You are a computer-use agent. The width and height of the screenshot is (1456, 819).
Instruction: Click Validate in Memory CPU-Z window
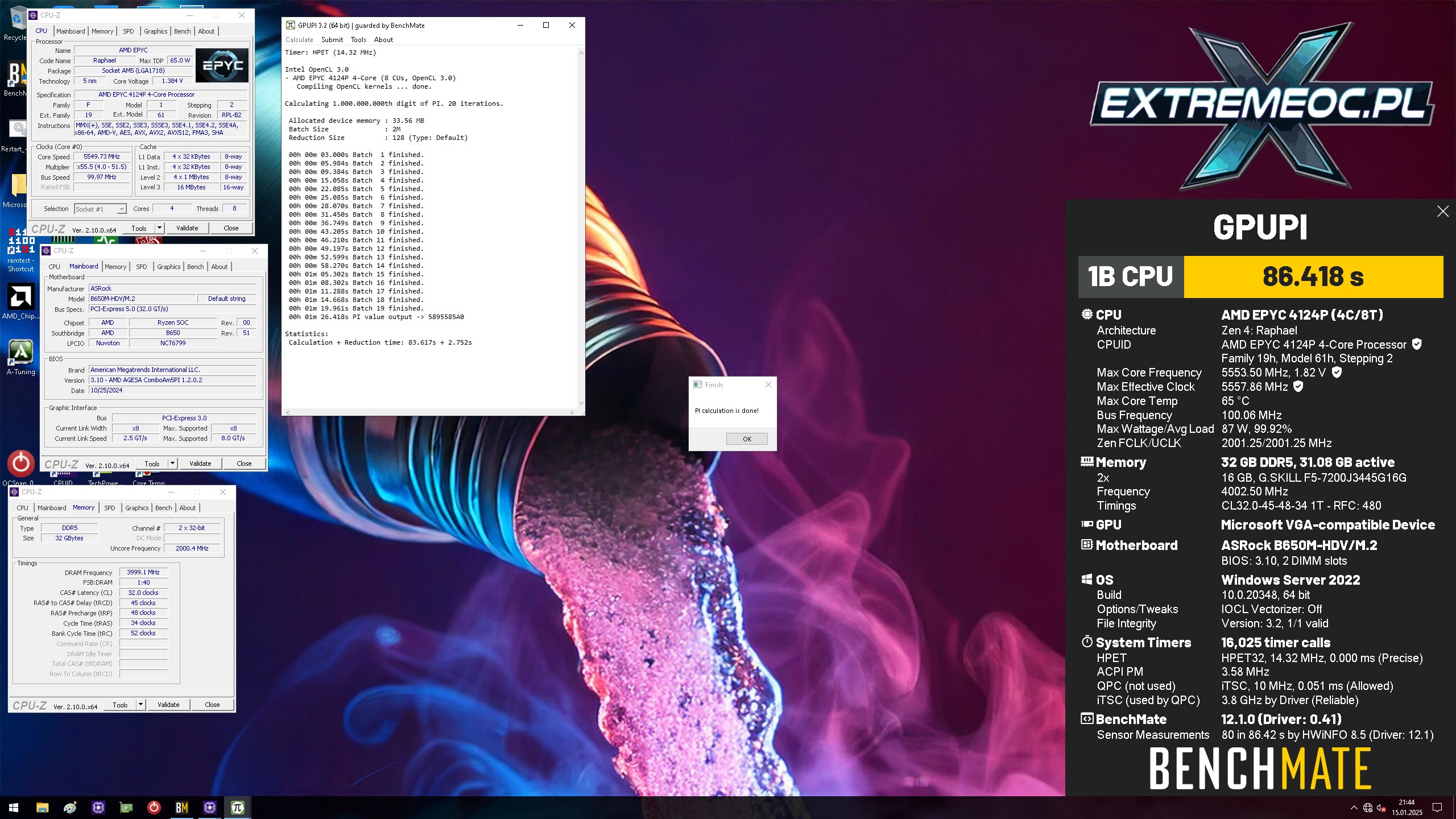pyautogui.click(x=168, y=705)
